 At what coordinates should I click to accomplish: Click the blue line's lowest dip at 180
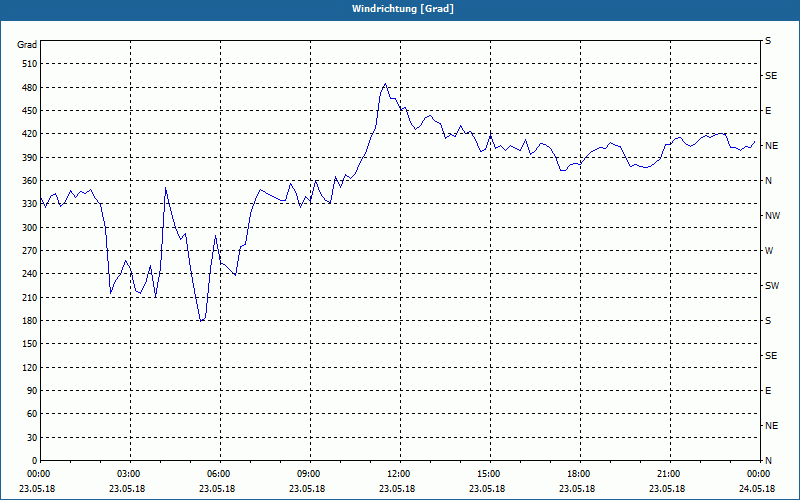pos(202,321)
